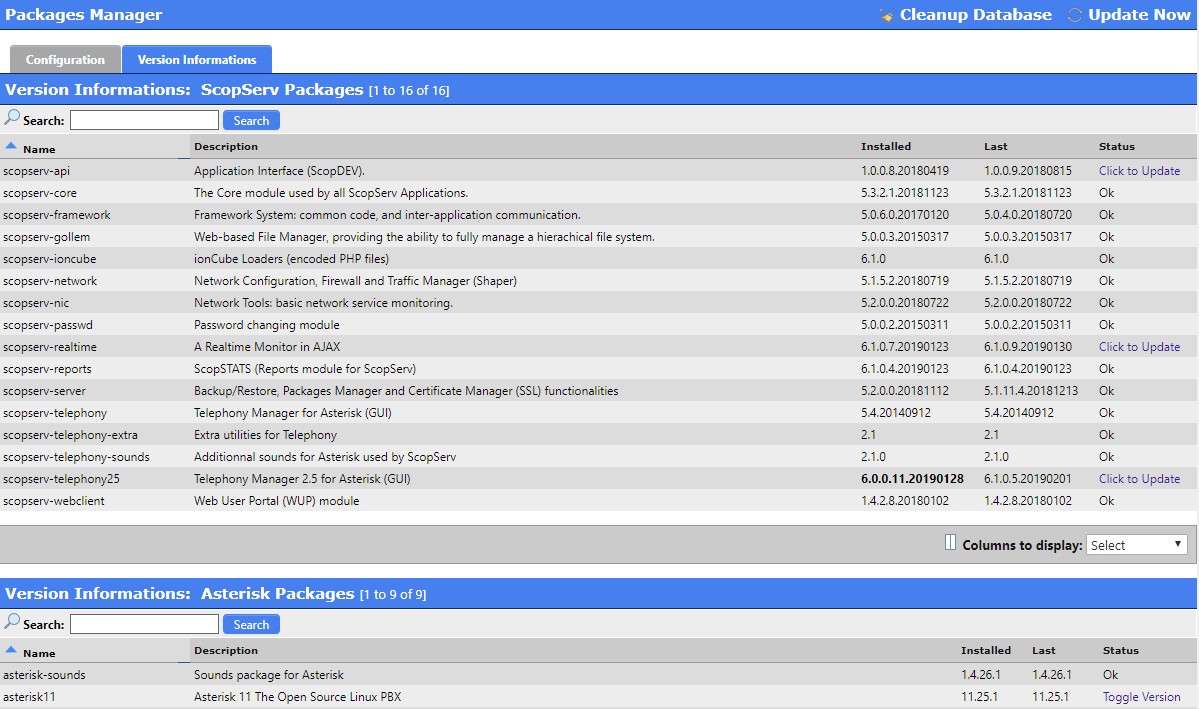
Task: Click last version 1.0.0.9.20180815
Action: pyautogui.click(x=1028, y=171)
